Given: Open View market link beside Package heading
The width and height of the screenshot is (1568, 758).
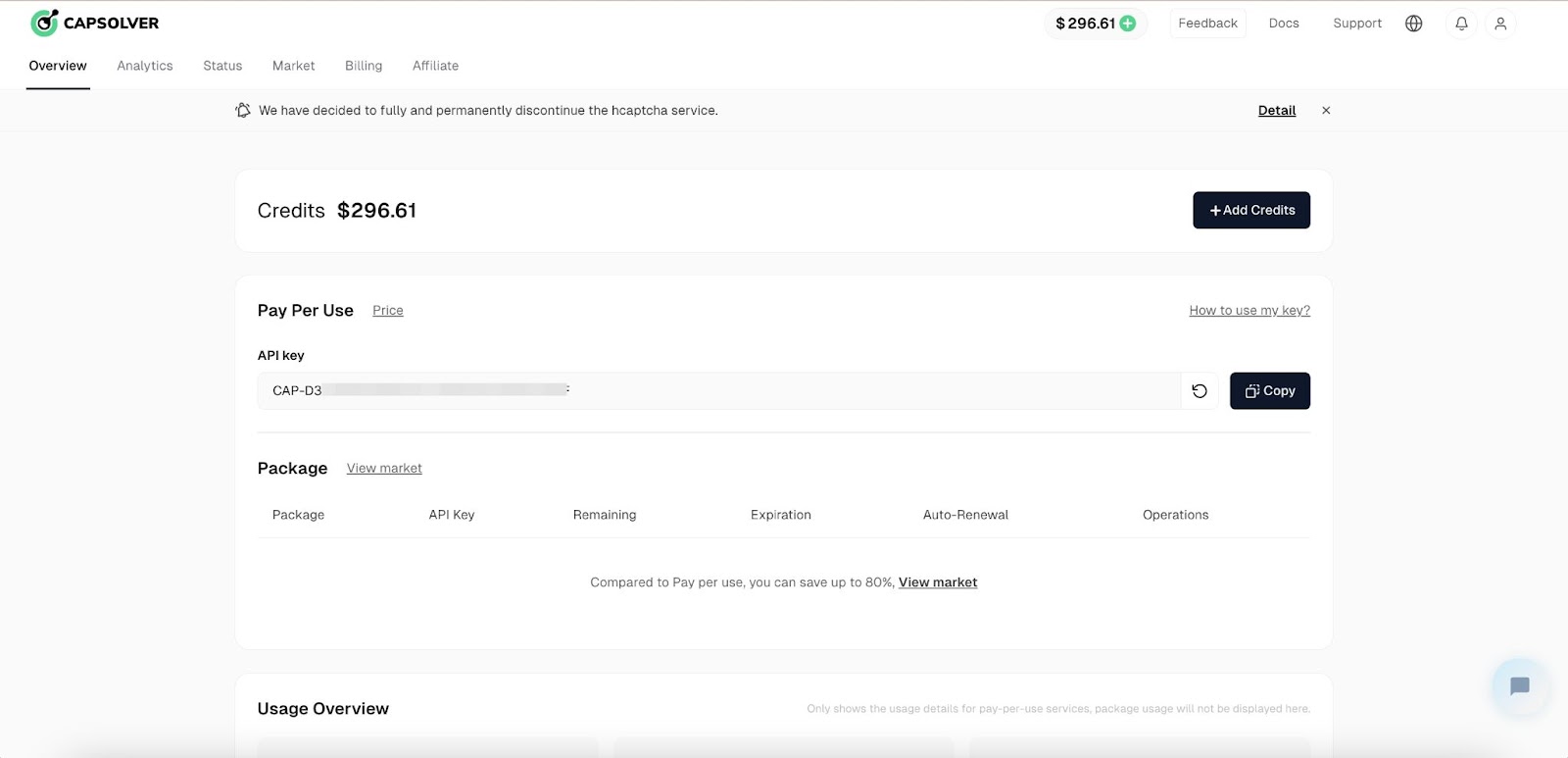Looking at the screenshot, I should (x=384, y=469).
